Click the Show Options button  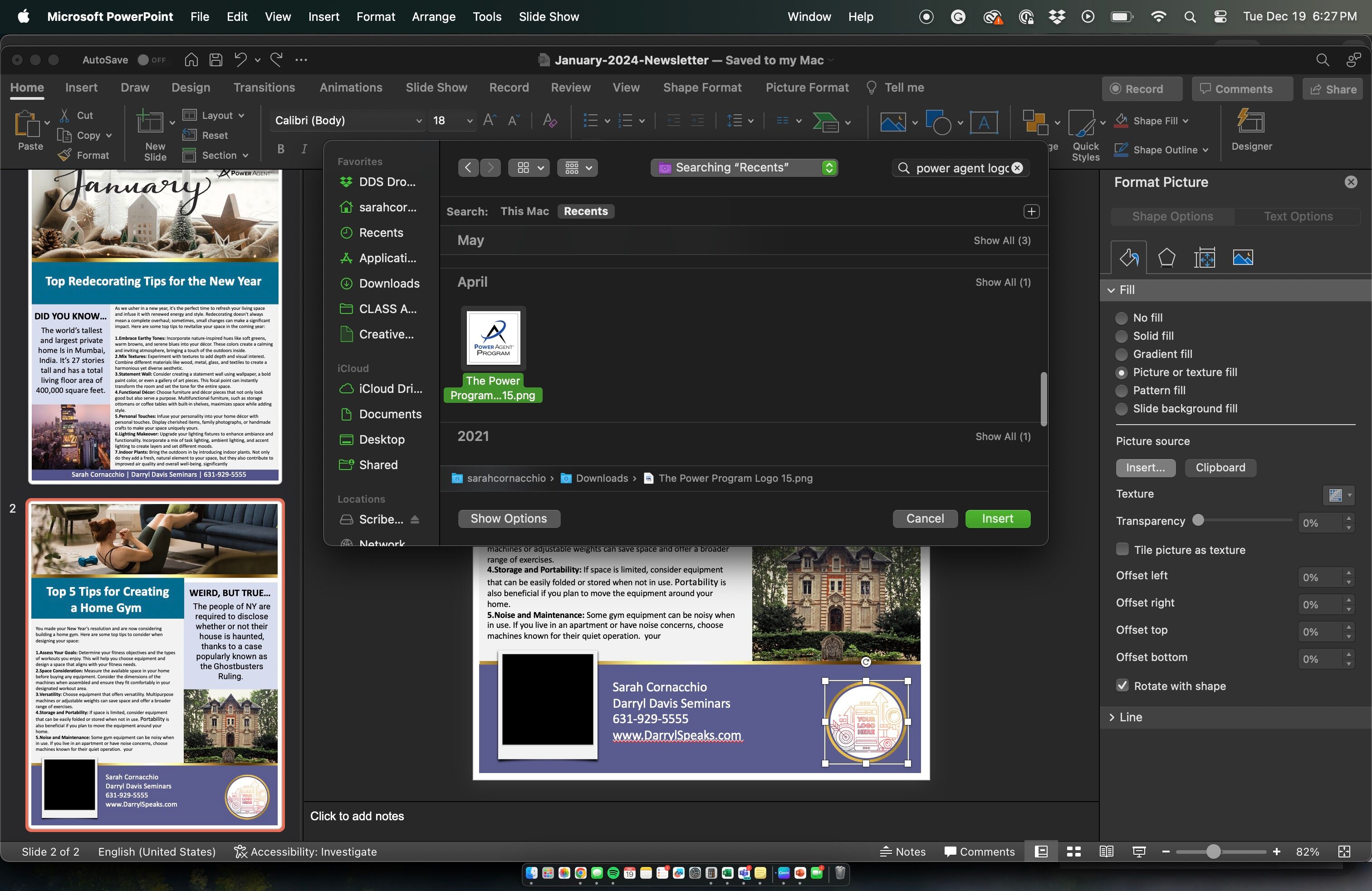tap(509, 519)
